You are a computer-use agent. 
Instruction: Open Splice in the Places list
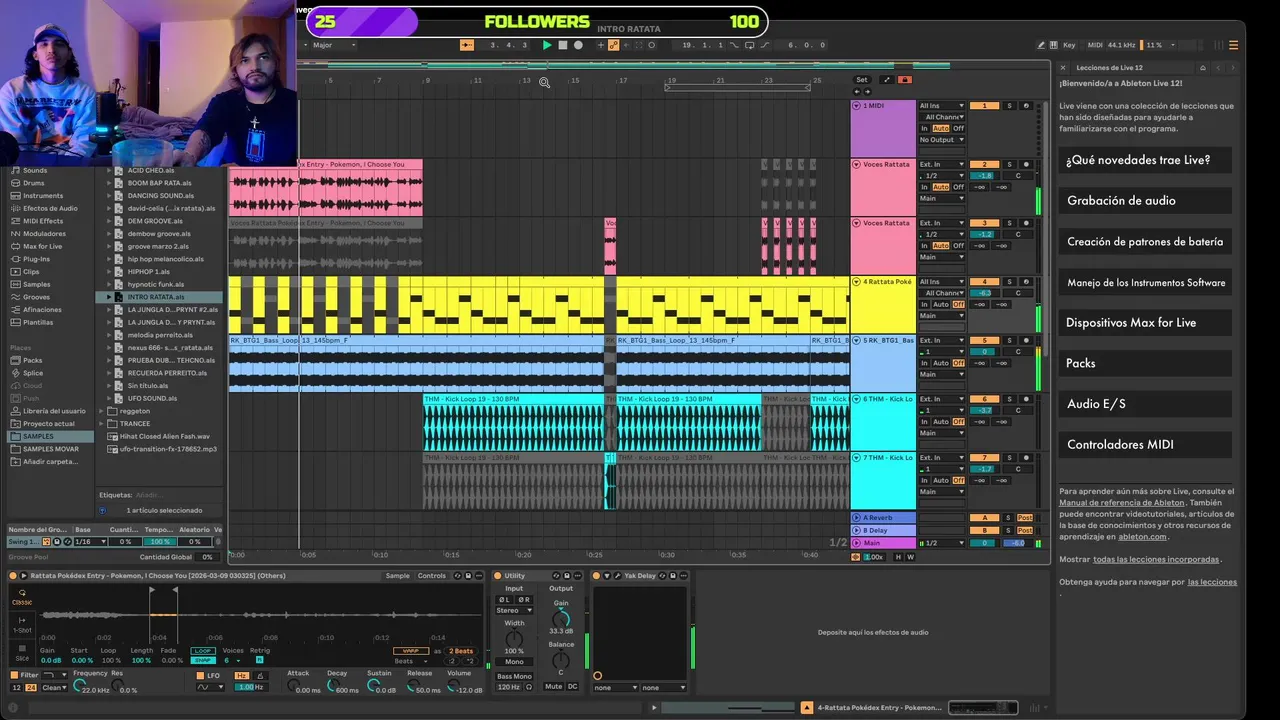(x=33, y=373)
